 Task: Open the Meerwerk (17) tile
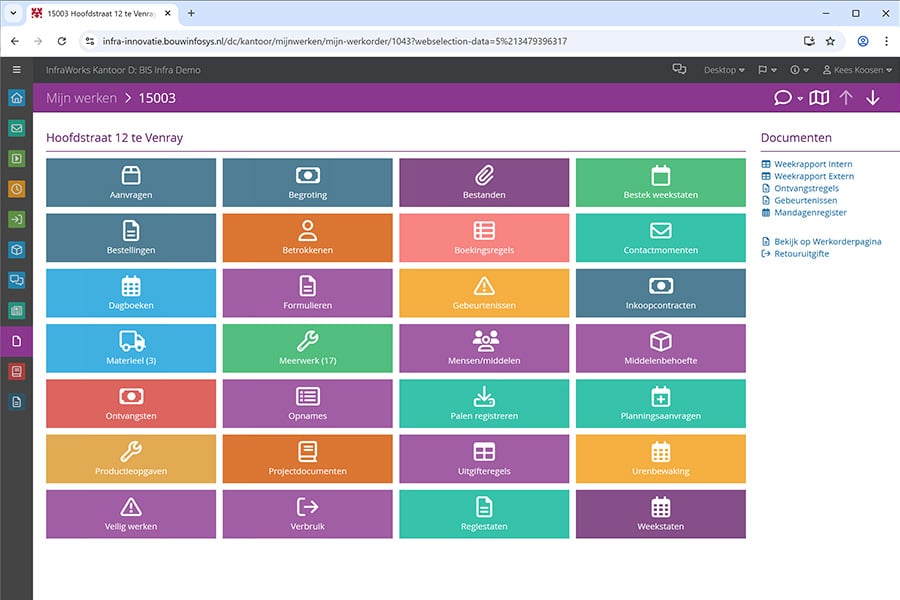[x=307, y=348]
